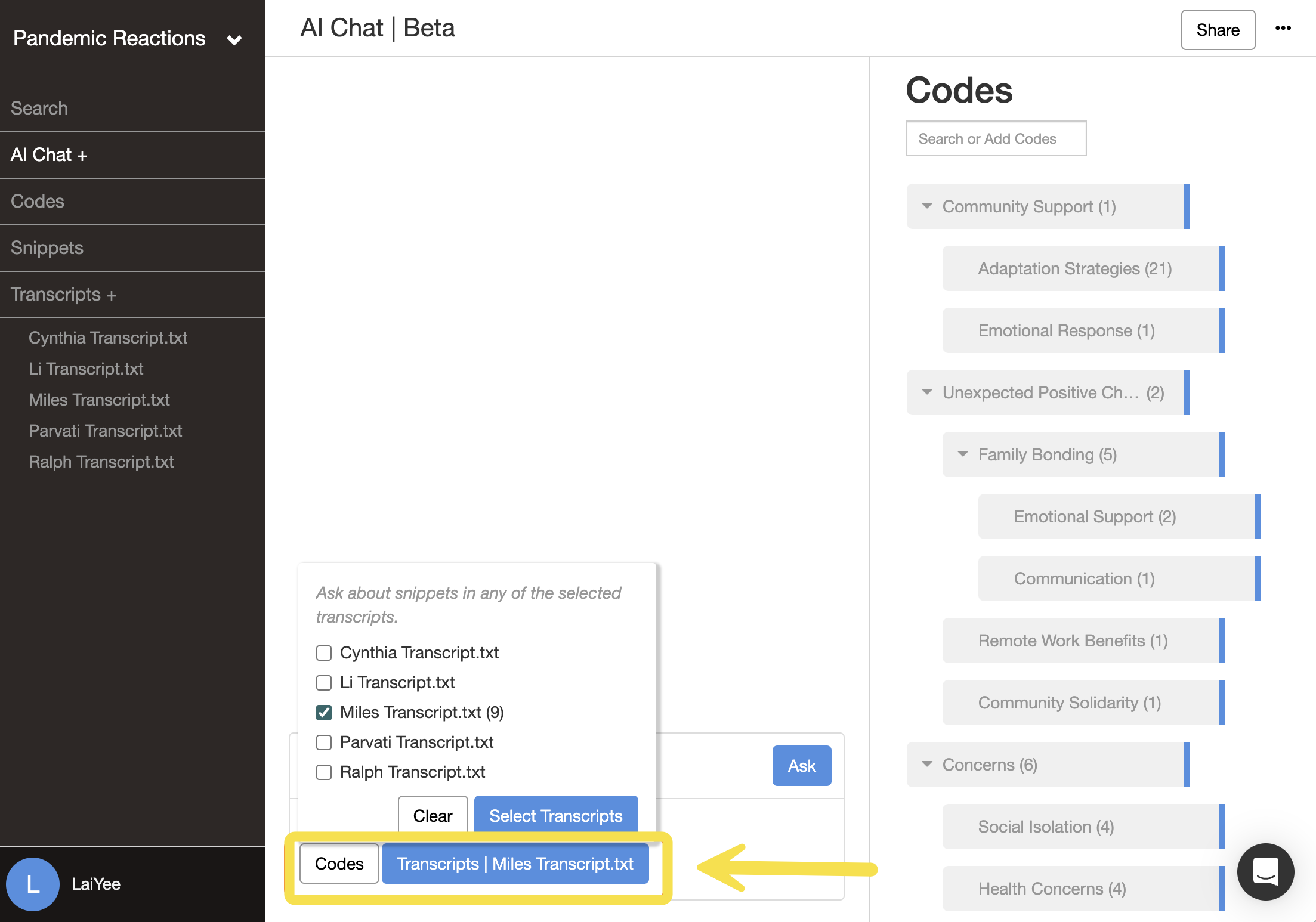1316x922 pixels.
Task: Collapse the Family Bonding code group
Action: tap(963, 454)
